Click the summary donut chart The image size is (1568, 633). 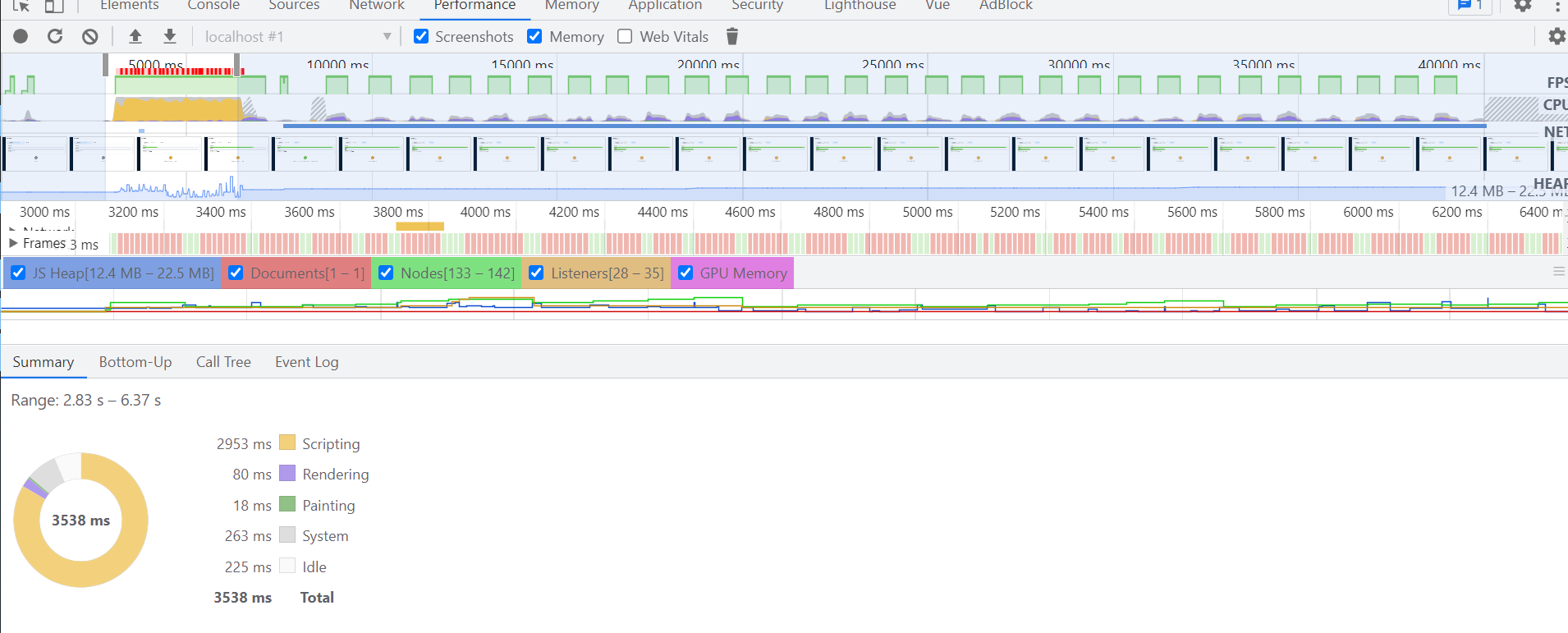coord(80,520)
